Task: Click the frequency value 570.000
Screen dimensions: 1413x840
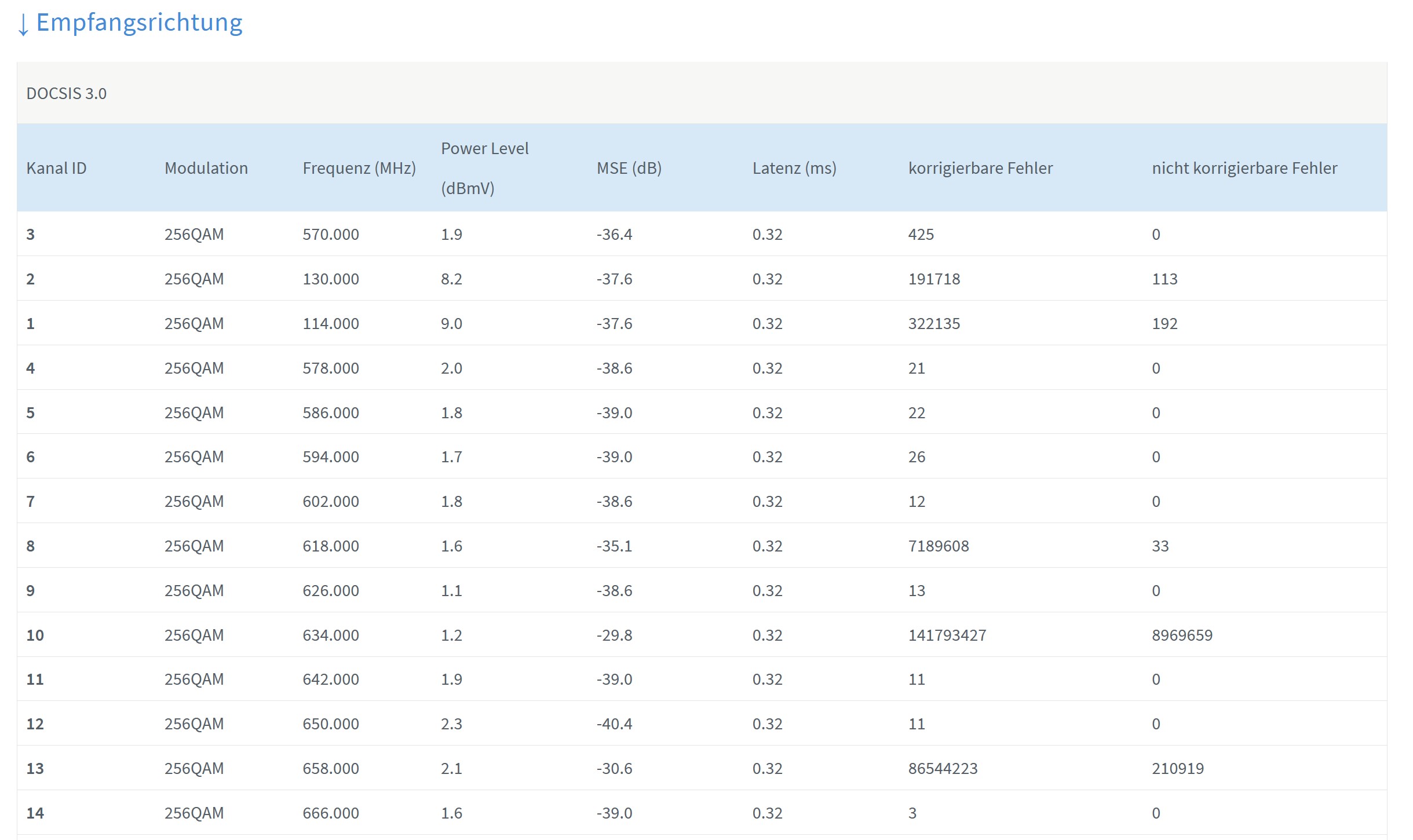Action: pyautogui.click(x=330, y=235)
